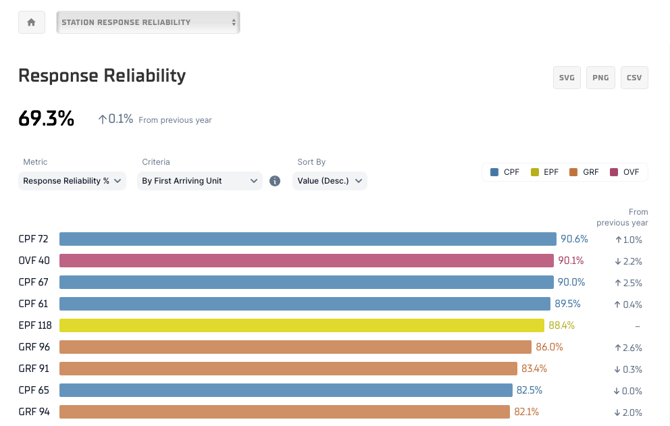
Task: Download chart as PNG
Action: pos(600,78)
